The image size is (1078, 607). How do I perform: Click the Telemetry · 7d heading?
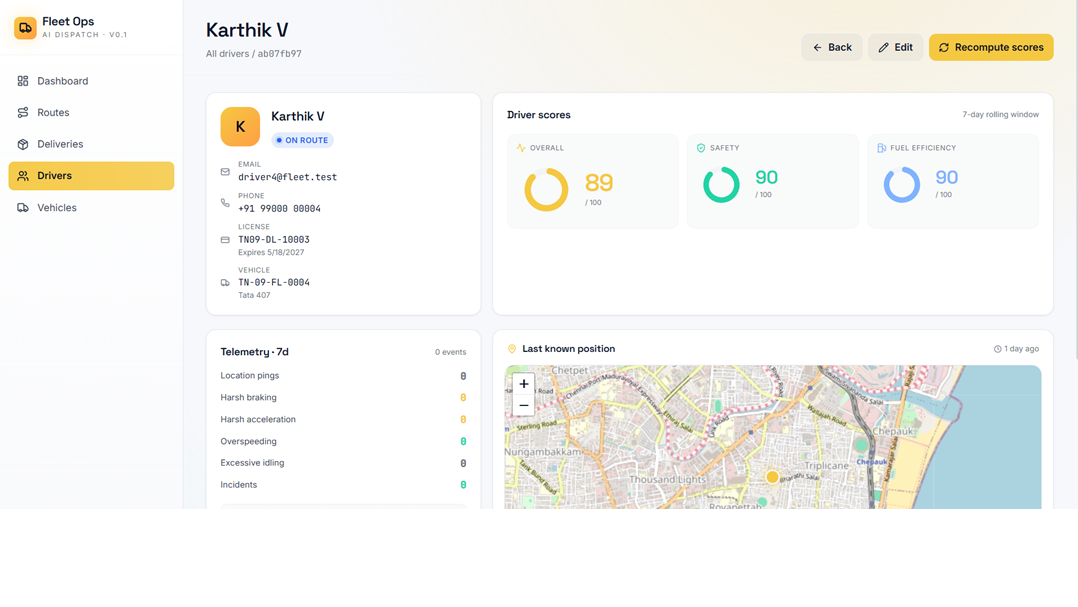(254, 352)
